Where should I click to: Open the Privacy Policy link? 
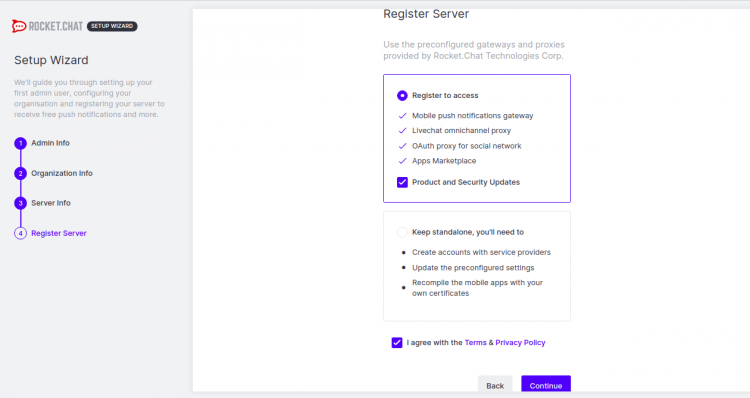(520, 343)
